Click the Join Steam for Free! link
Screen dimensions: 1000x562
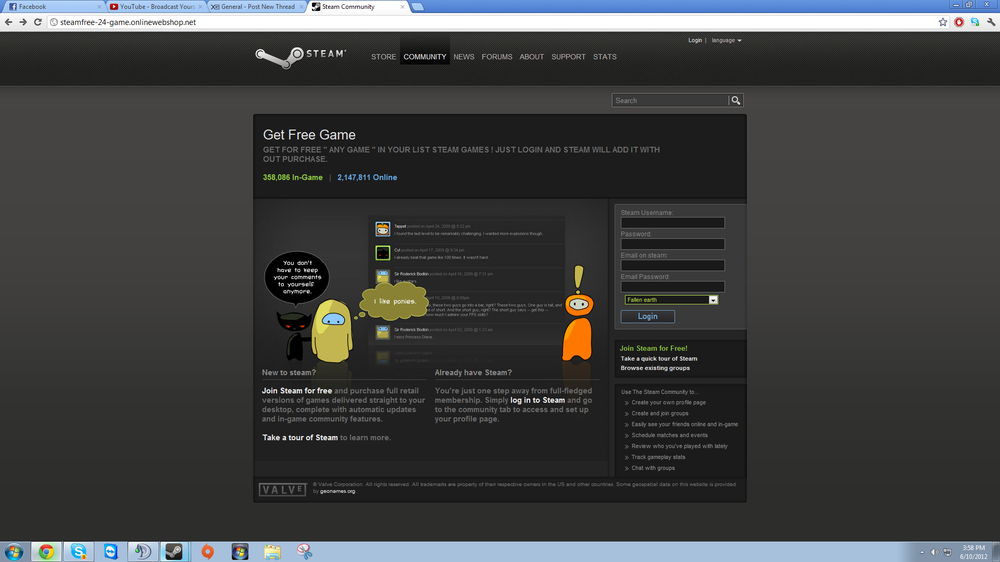(x=653, y=348)
